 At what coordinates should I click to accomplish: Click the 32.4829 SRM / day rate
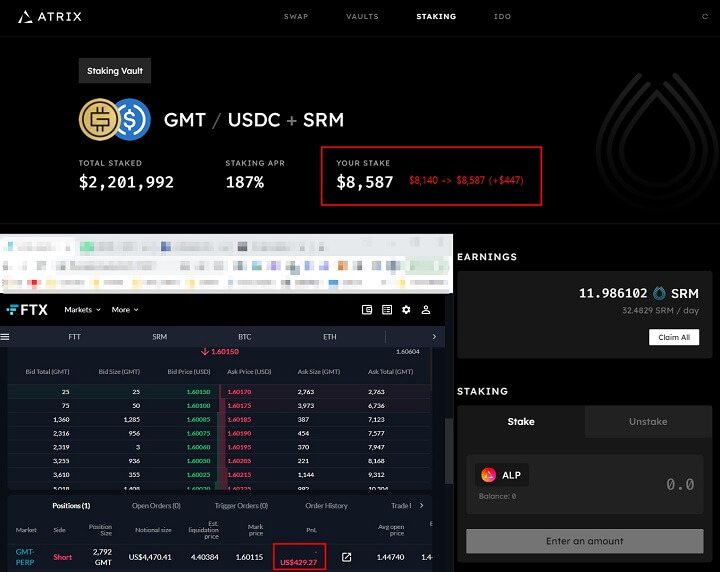660,310
